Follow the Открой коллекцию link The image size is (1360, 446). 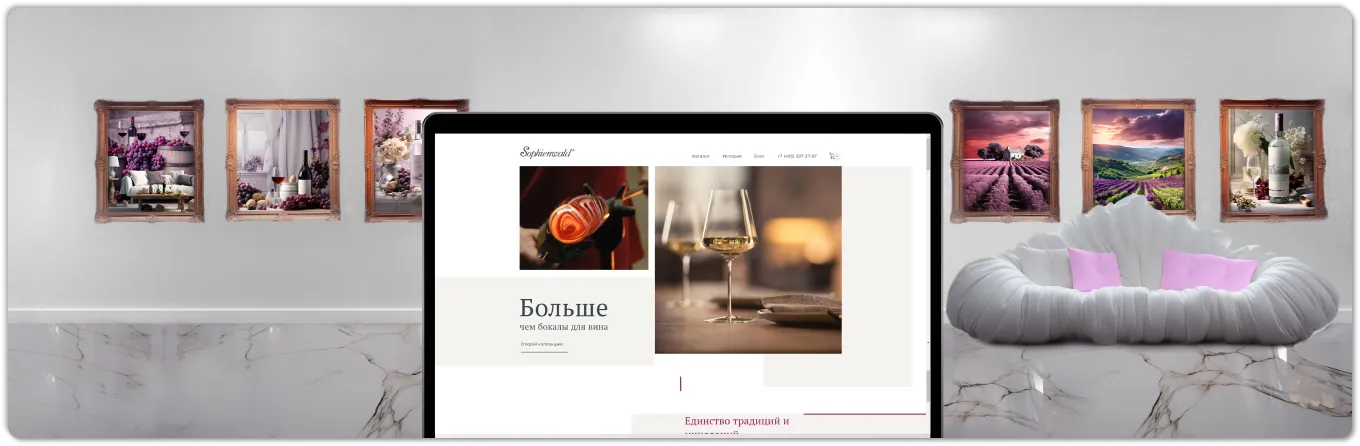coord(542,345)
